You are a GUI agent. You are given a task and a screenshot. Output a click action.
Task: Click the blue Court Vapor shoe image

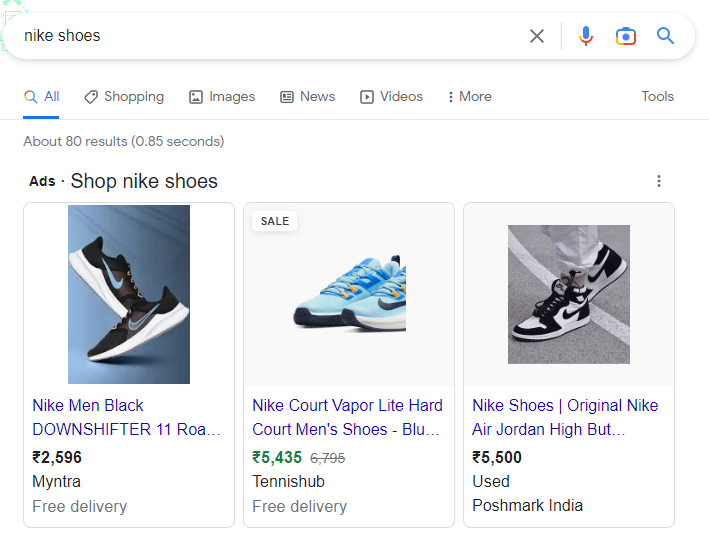[350, 293]
